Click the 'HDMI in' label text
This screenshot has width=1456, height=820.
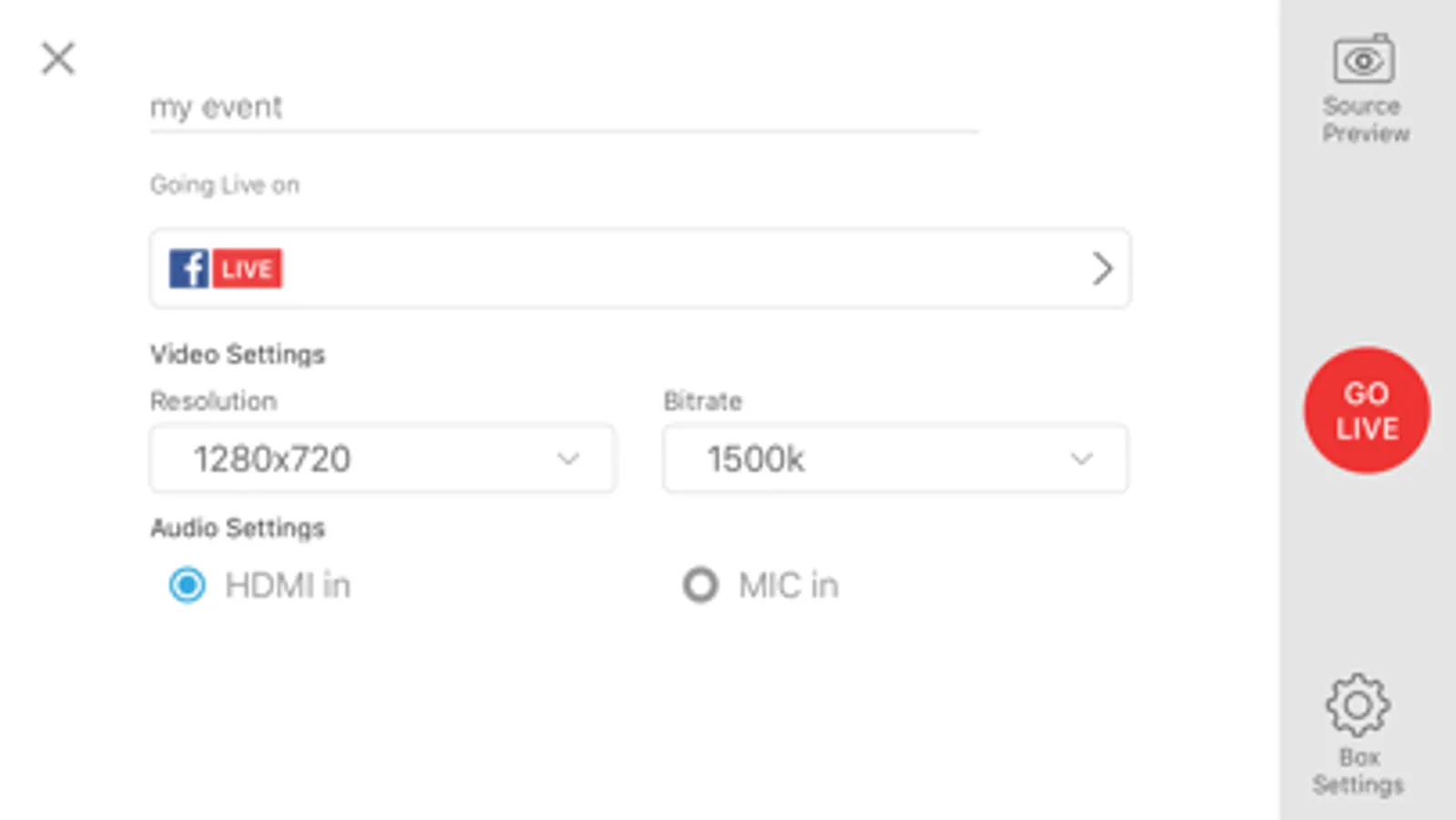click(x=288, y=585)
